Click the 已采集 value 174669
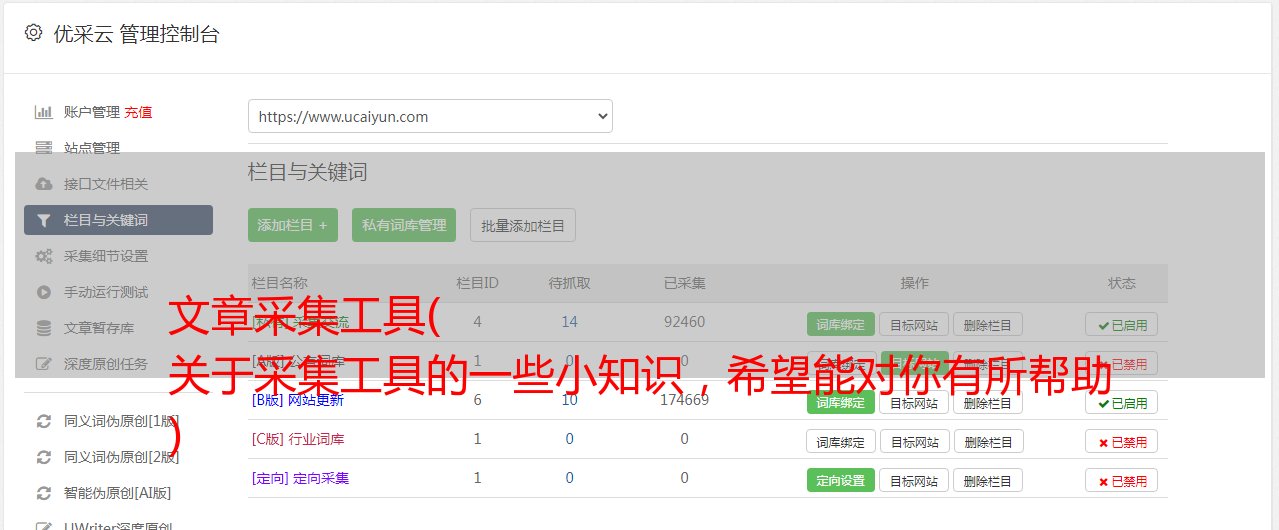1279x530 pixels. 684,400
